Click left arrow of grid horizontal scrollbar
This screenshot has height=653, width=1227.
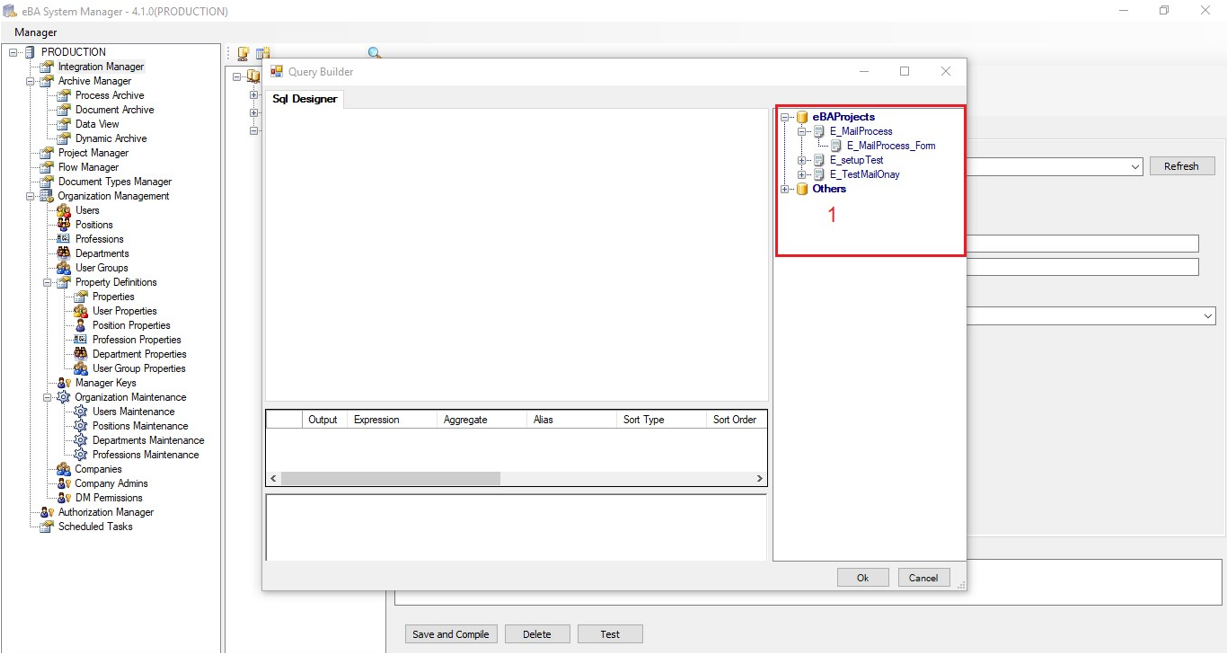(274, 479)
